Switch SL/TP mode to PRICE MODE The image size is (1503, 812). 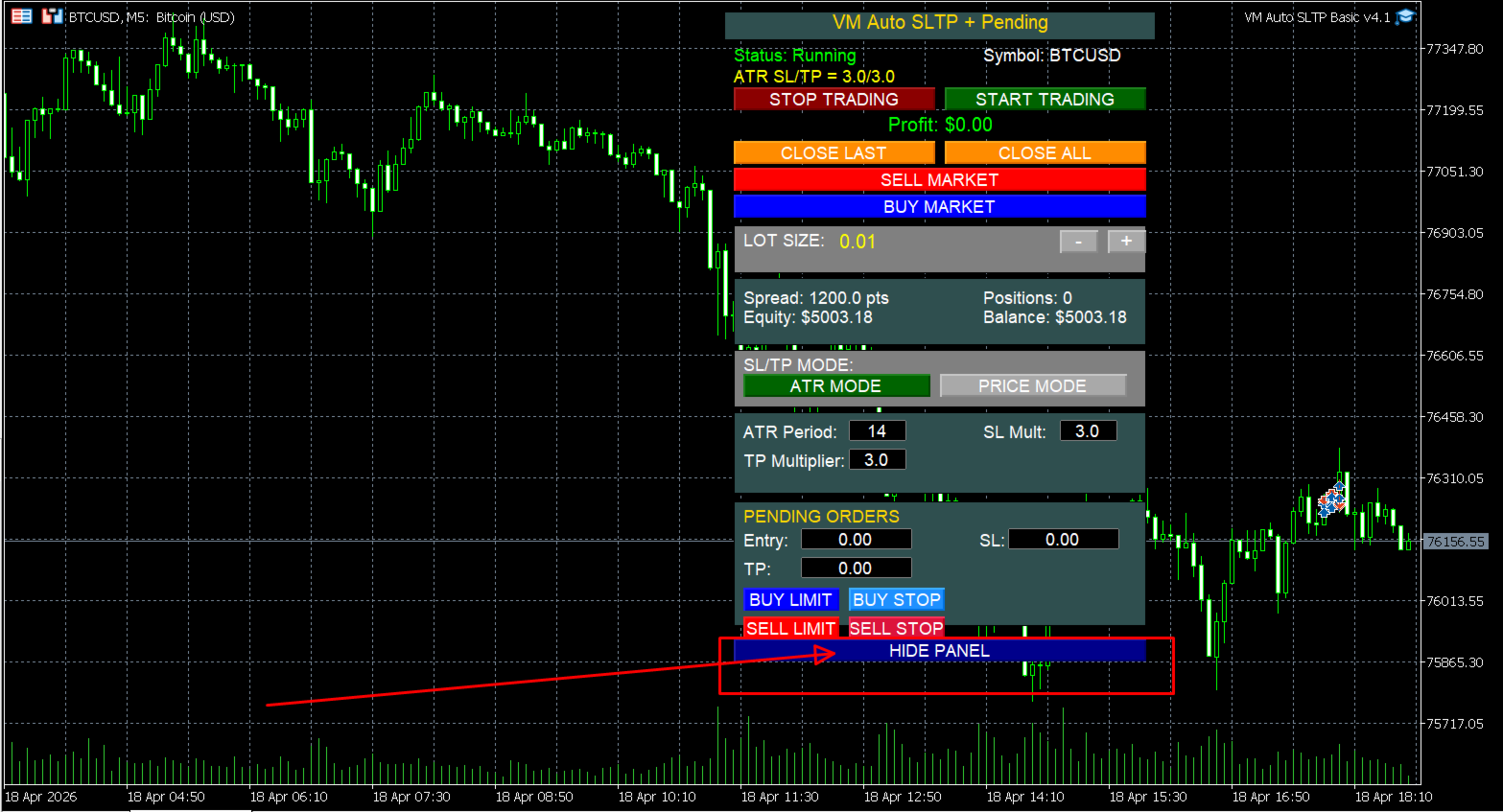pyautogui.click(x=1033, y=385)
